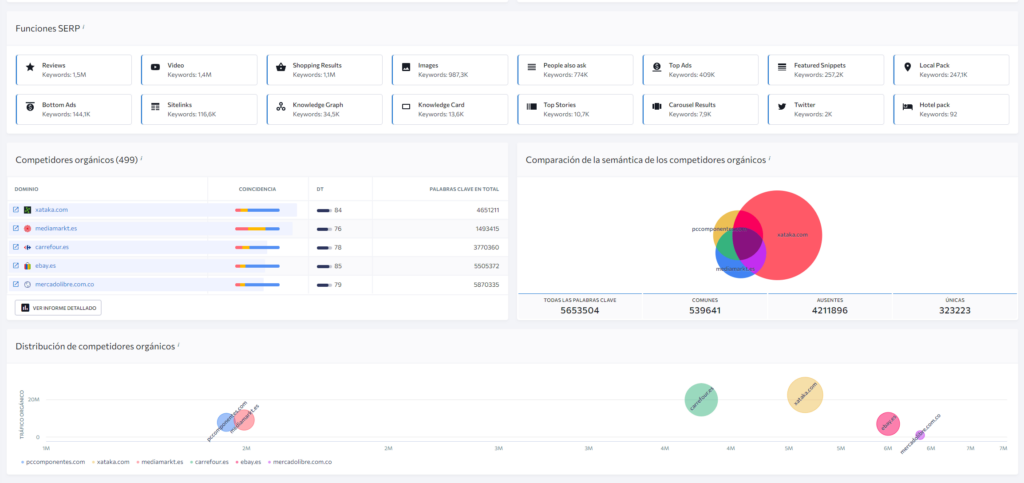Screen dimensions: 1024x483
Task: Open xataka.com external link icon
Action: (x=16, y=210)
